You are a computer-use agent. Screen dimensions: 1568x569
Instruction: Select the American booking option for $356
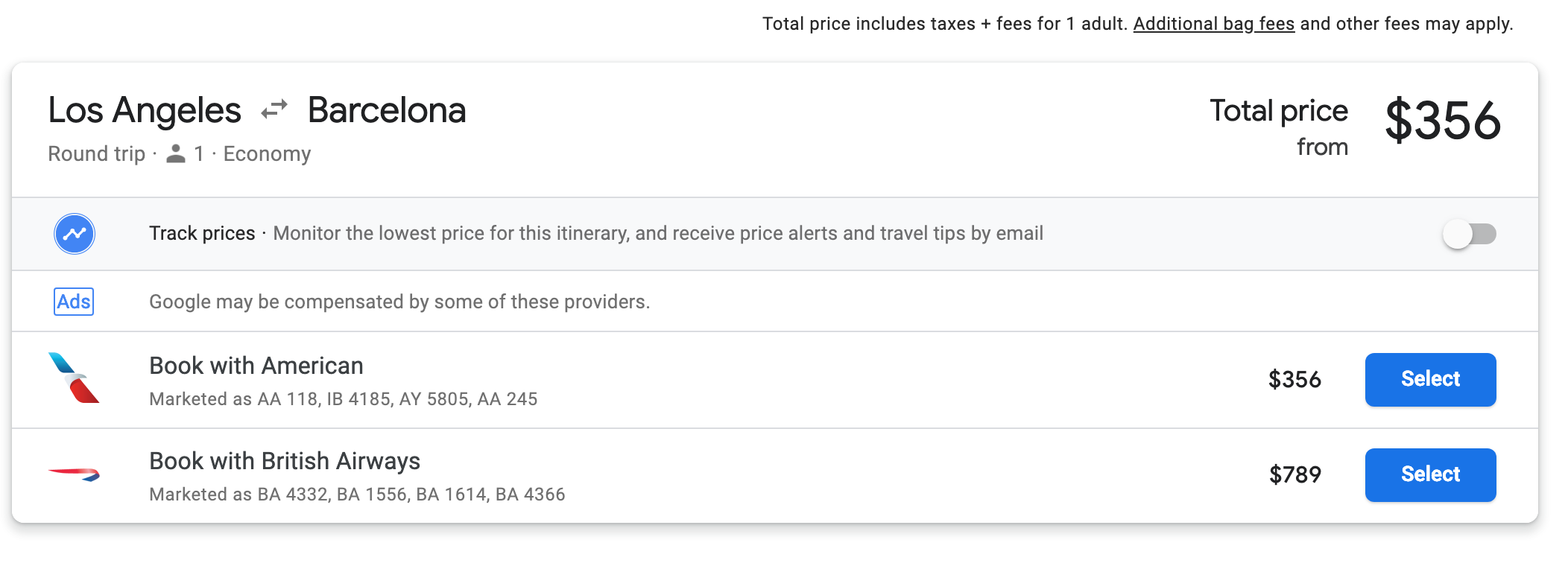(1429, 379)
